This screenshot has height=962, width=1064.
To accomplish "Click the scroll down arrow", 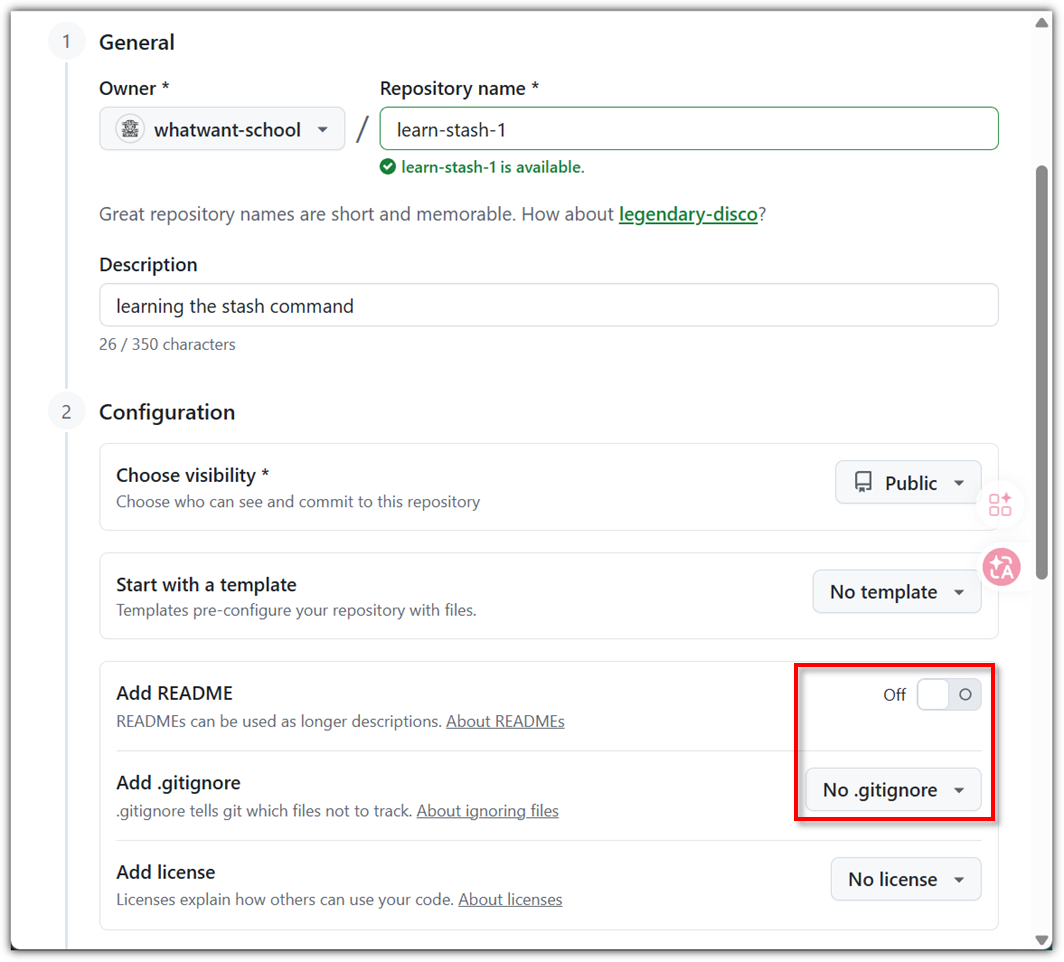I will [x=1042, y=940].
